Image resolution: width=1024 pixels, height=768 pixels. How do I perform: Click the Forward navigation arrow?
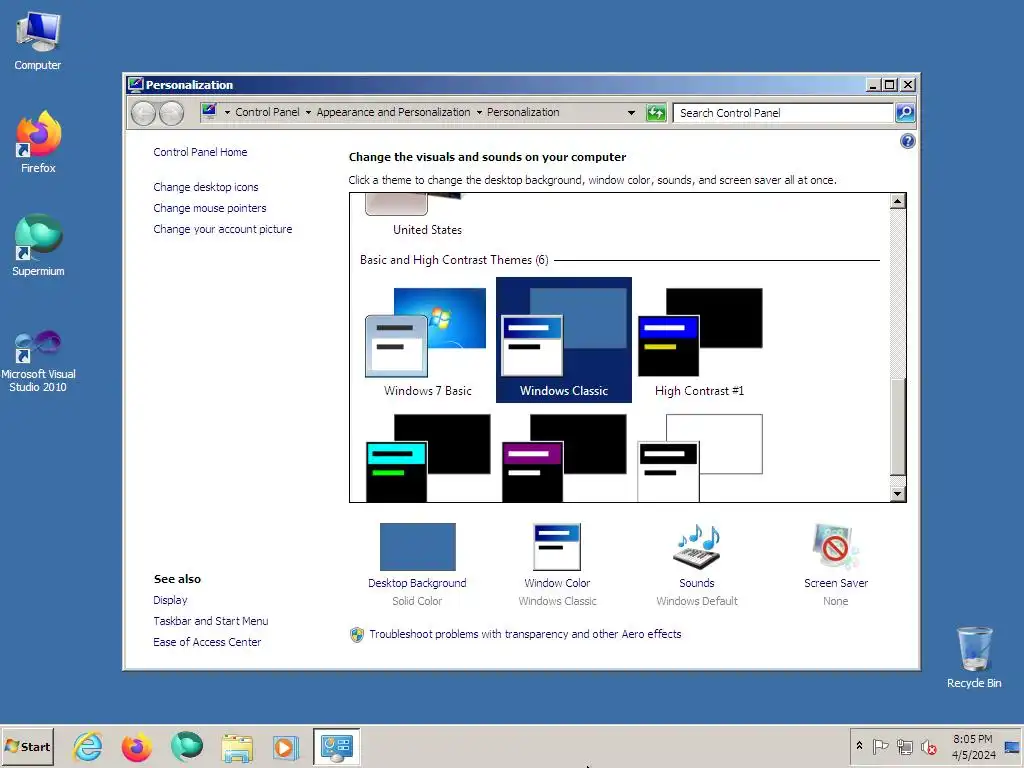tap(172, 114)
